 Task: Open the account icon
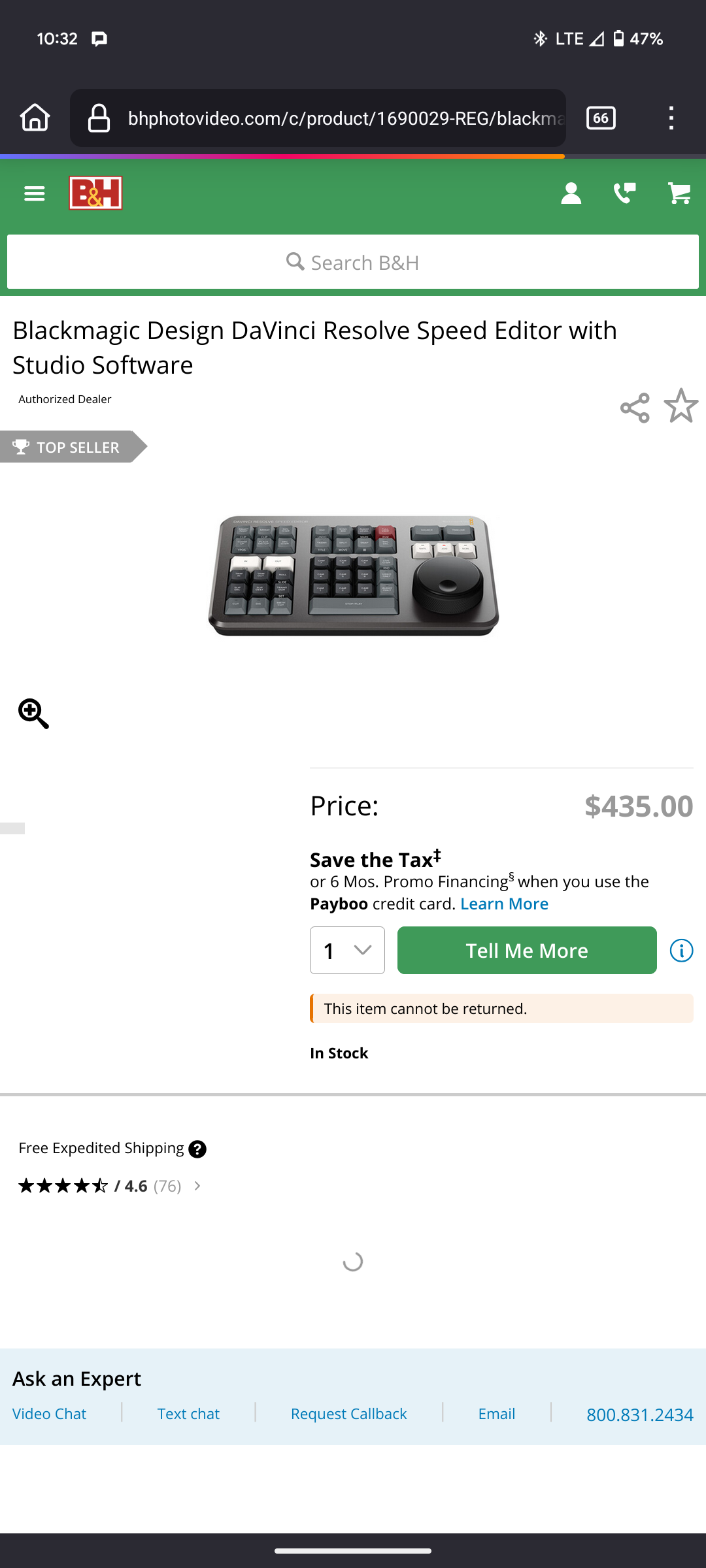570,193
